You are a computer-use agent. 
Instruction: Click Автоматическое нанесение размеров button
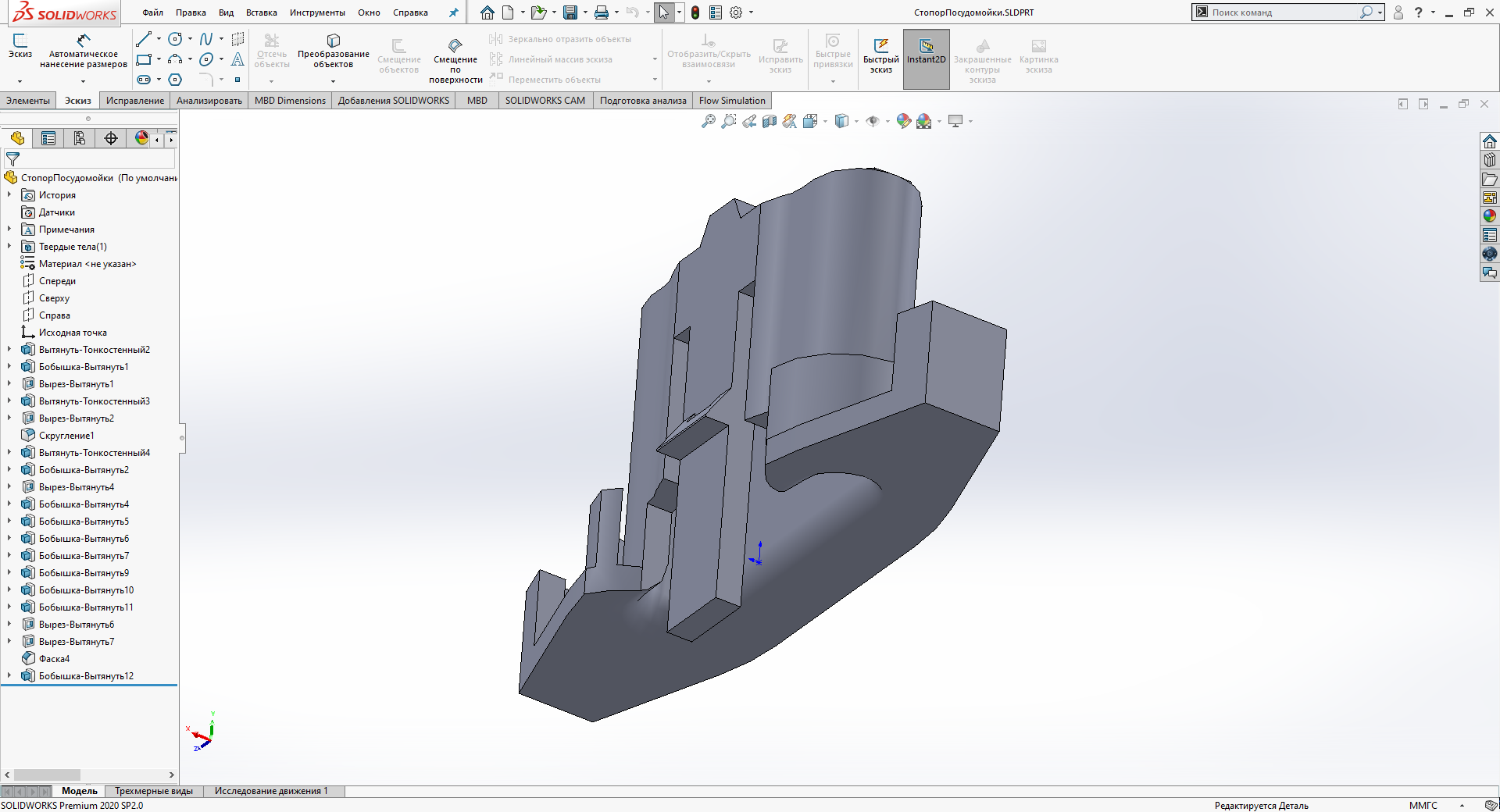[x=84, y=52]
